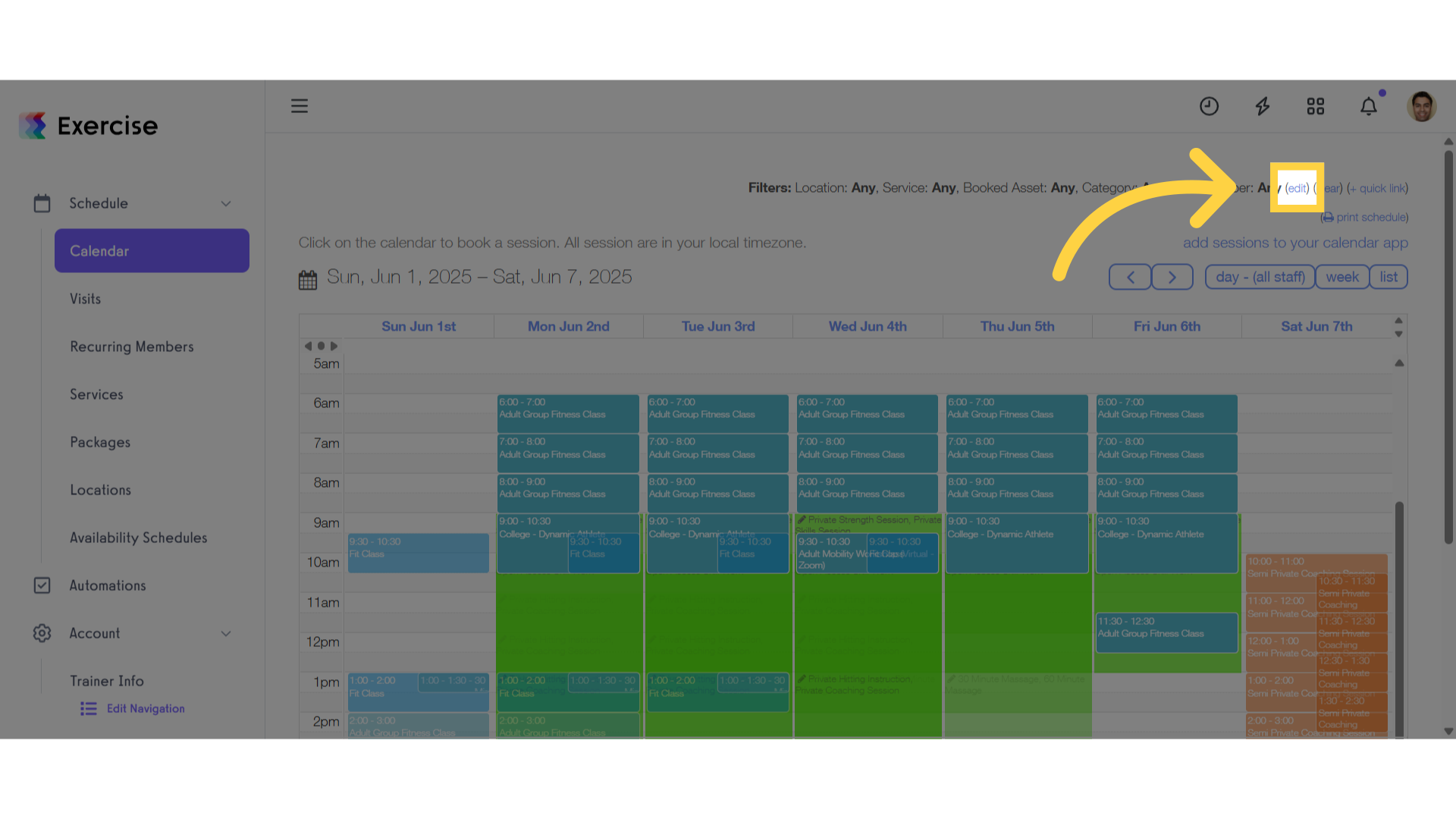Click print schedule link

click(1365, 217)
